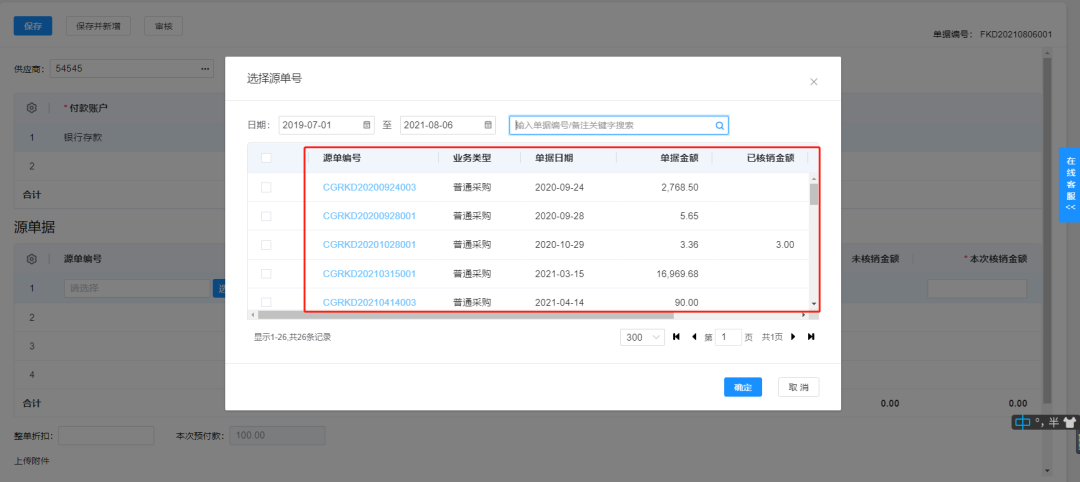The image size is (1080, 482).
Task: Open end date calendar icon
Action: click(x=488, y=125)
